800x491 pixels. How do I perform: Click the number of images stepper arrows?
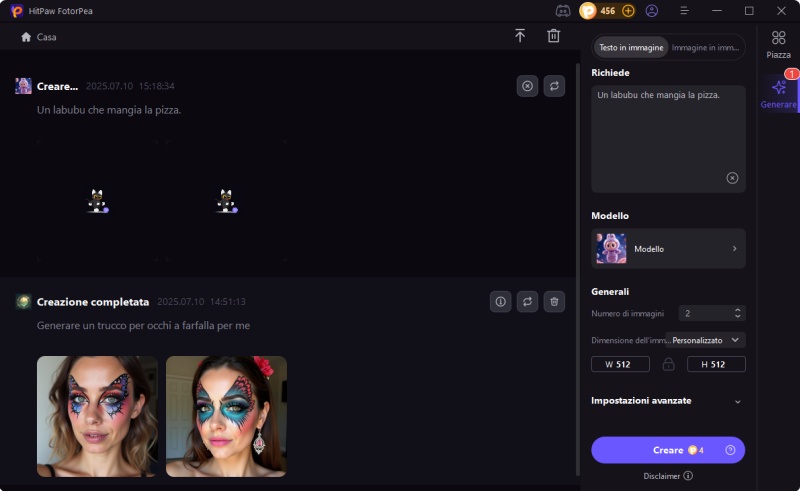click(737, 313)
